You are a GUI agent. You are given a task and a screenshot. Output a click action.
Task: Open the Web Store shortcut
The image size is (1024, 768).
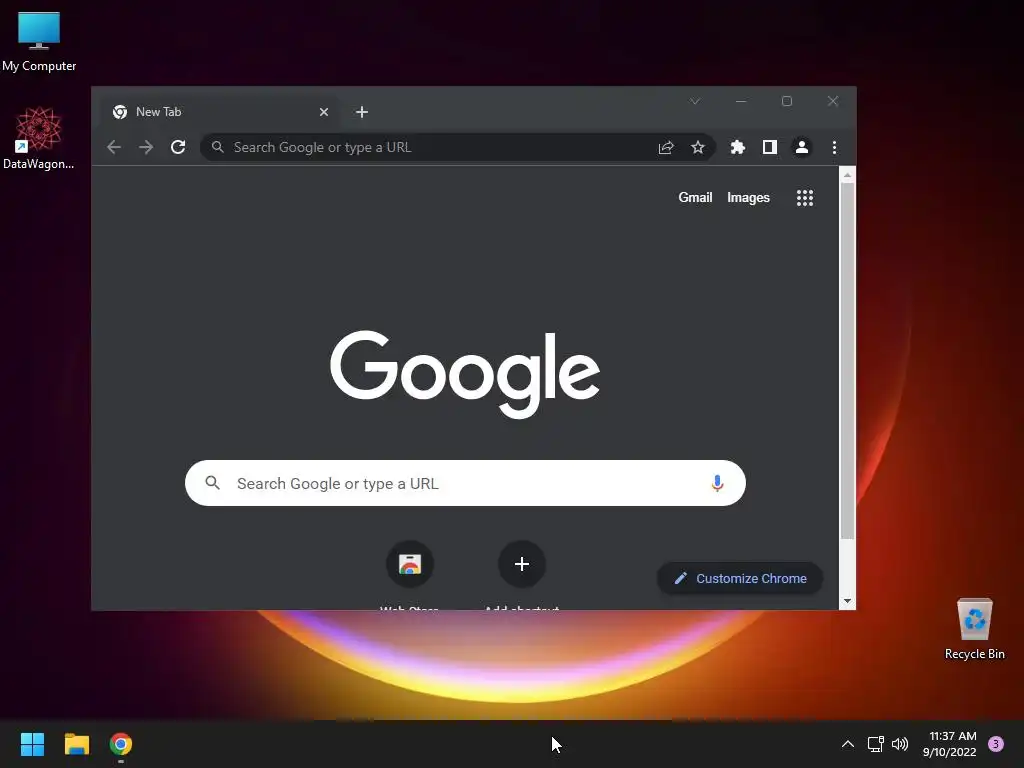[410, 564]
